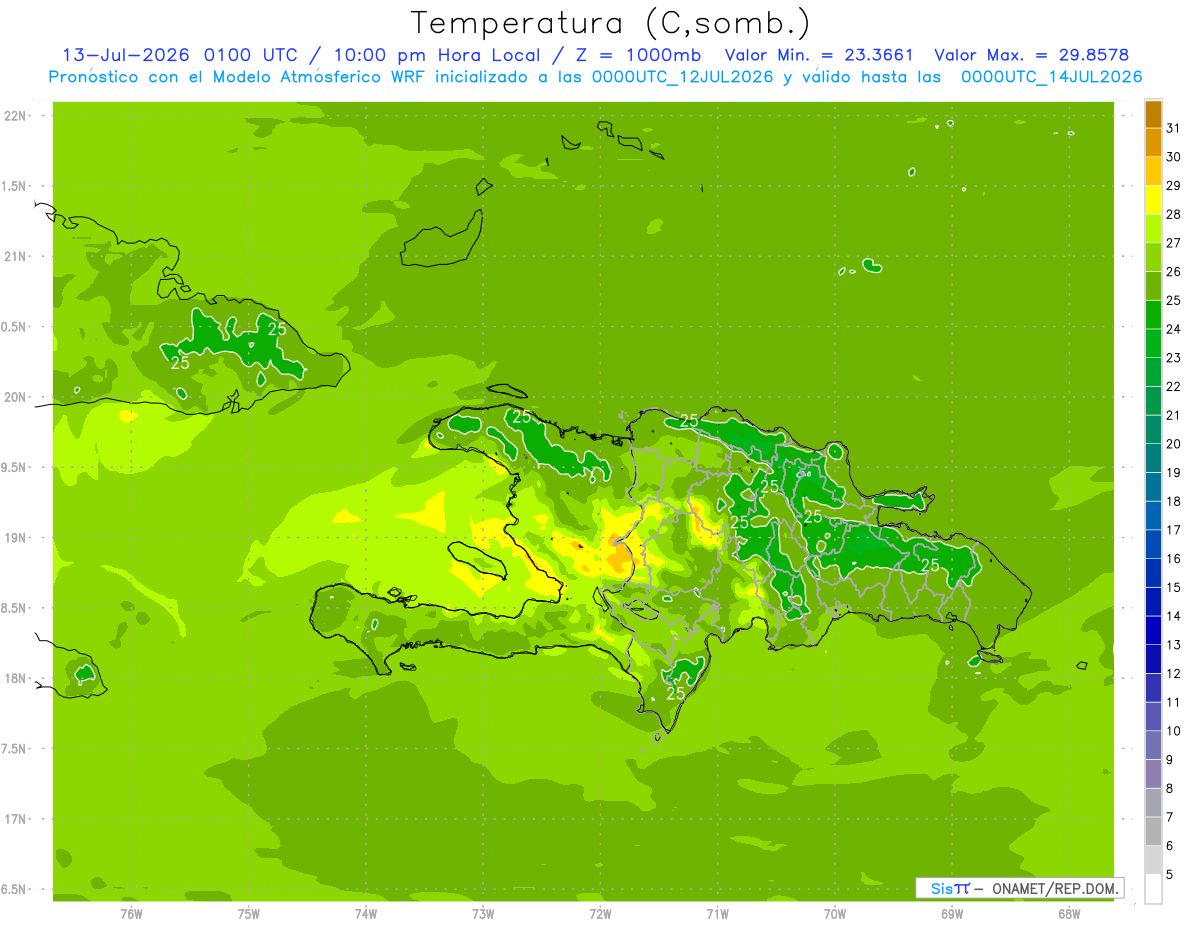Select the "0000UTC_12JUL2026" initialization time

[682, 77]
